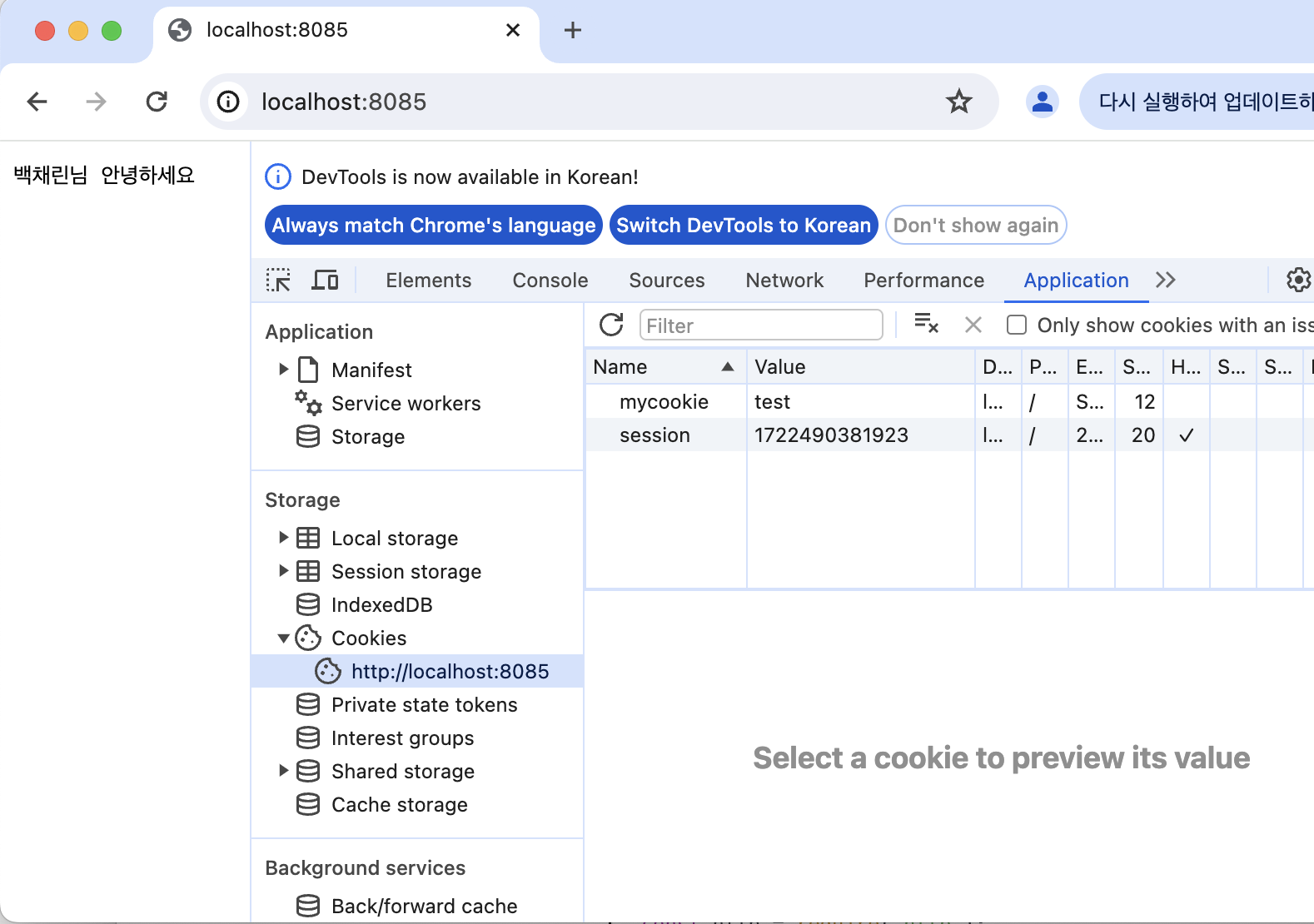Go back in browser history
Image resolution: width=1314 pixels, height=924 pixels.
(37, 102)
